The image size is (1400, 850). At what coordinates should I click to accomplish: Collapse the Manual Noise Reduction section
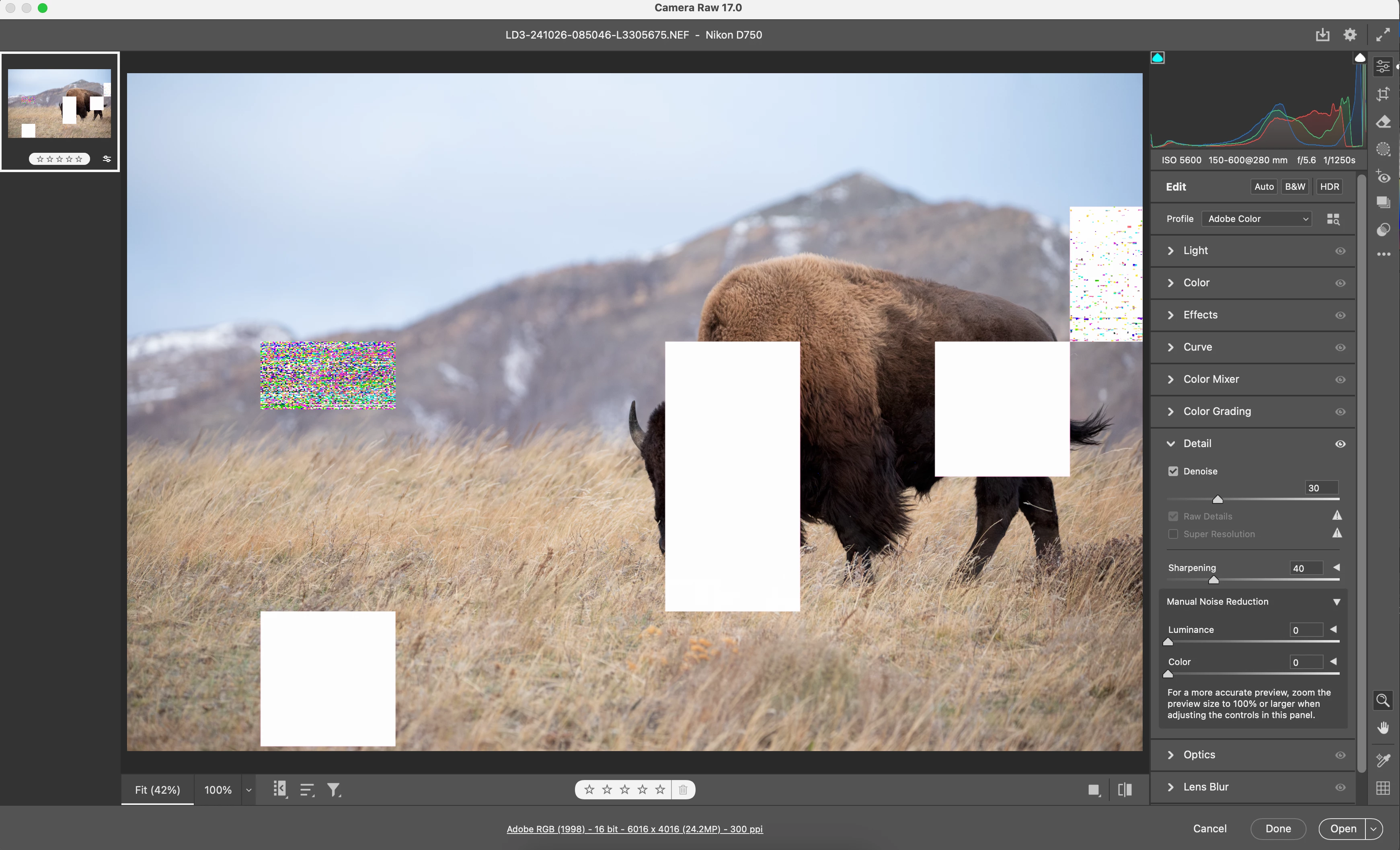coord(1336,602)
